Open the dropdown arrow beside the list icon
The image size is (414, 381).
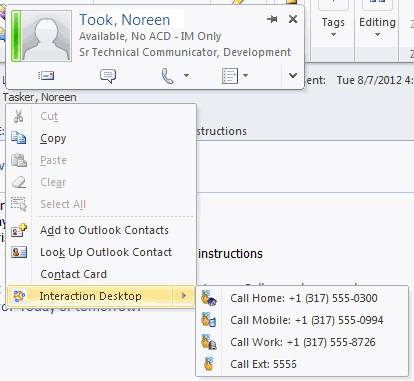click(x=246, y=76)
